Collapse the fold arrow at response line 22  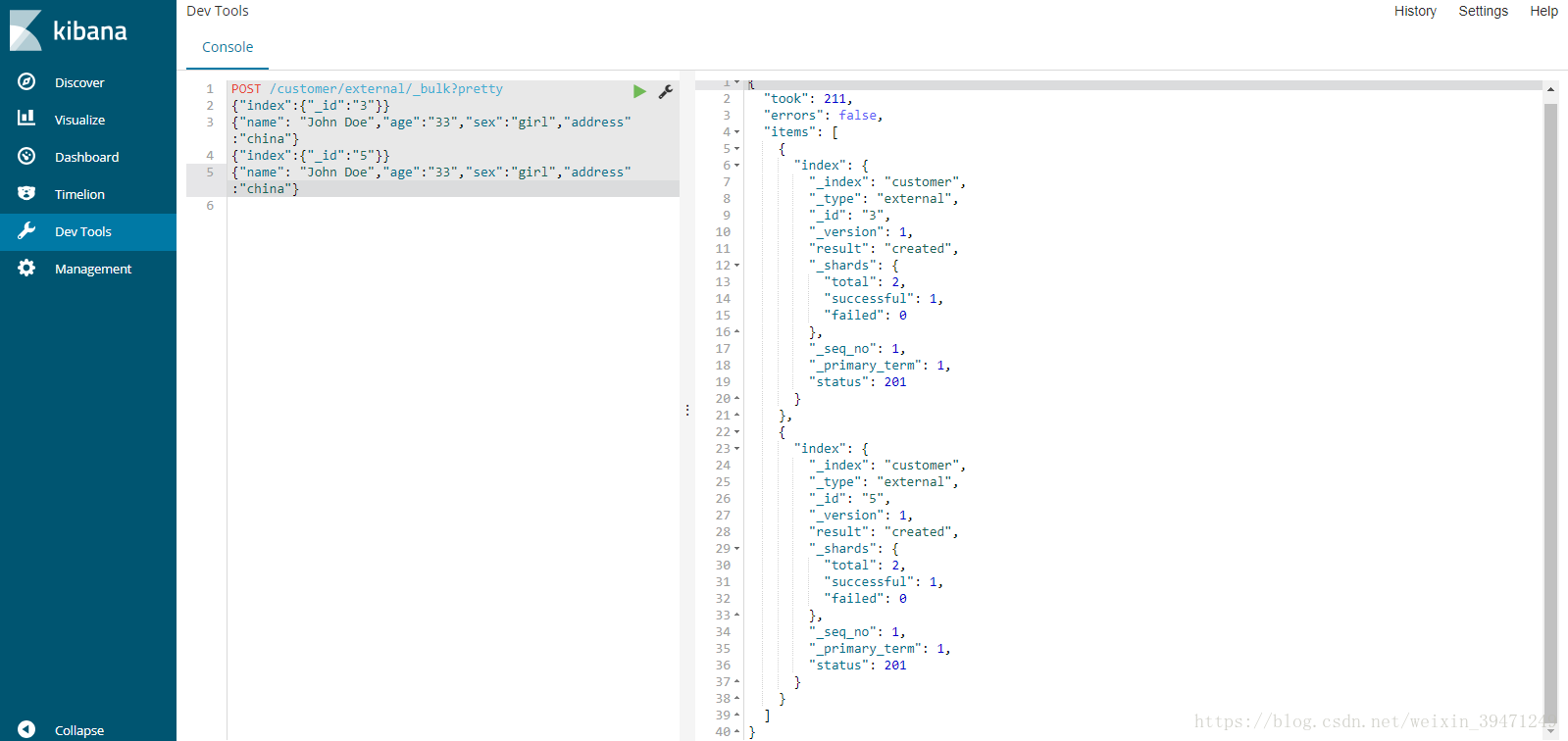737,432
